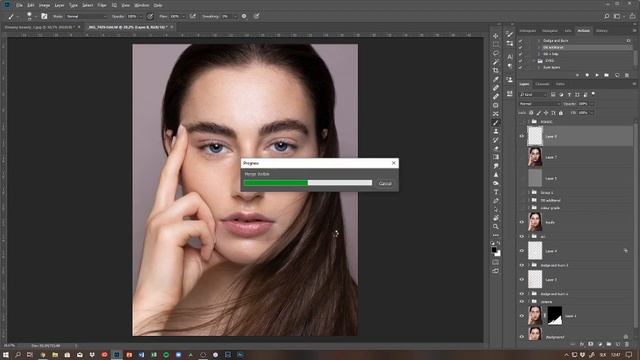The height and width of the screenshot is (360, 640).
Task: Hide Layer 3 visibility eye
Action: click(522, 280)
